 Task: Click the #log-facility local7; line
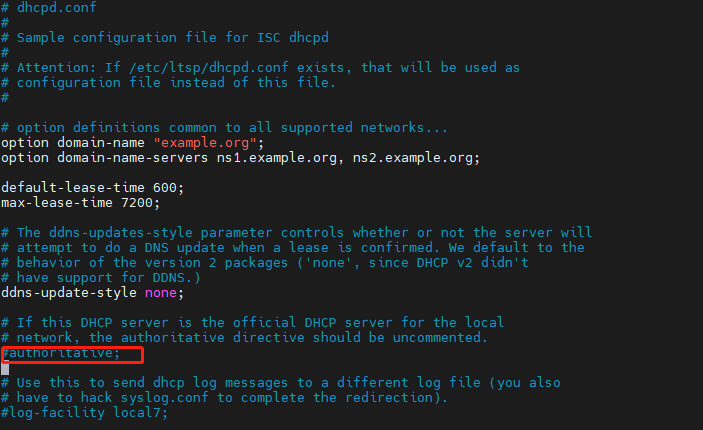(84, 413)
